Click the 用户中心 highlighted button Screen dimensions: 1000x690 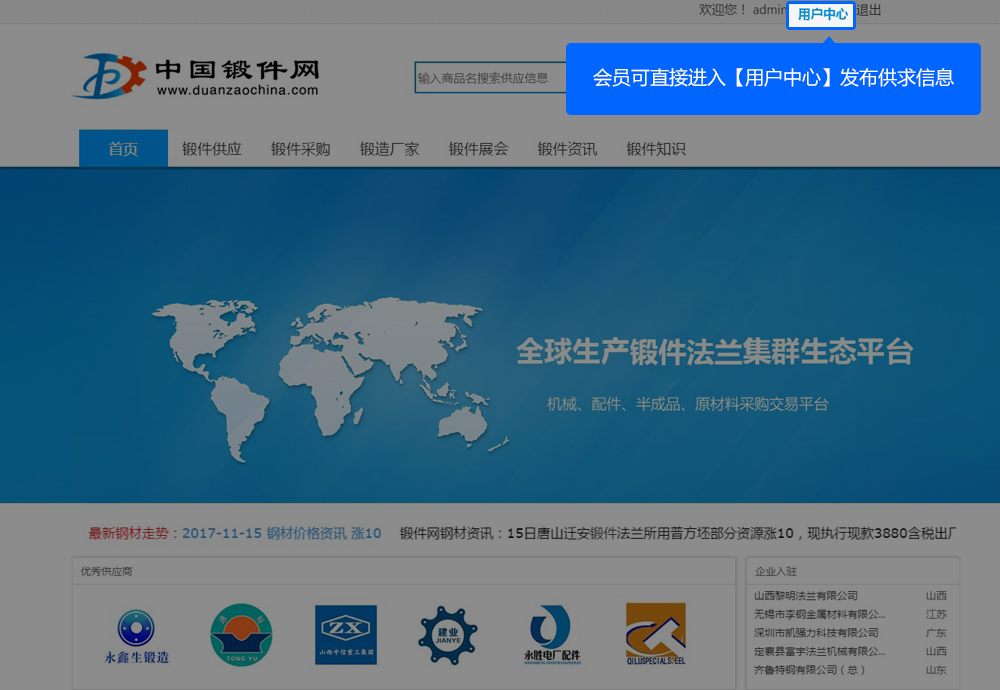pos(821,15)
